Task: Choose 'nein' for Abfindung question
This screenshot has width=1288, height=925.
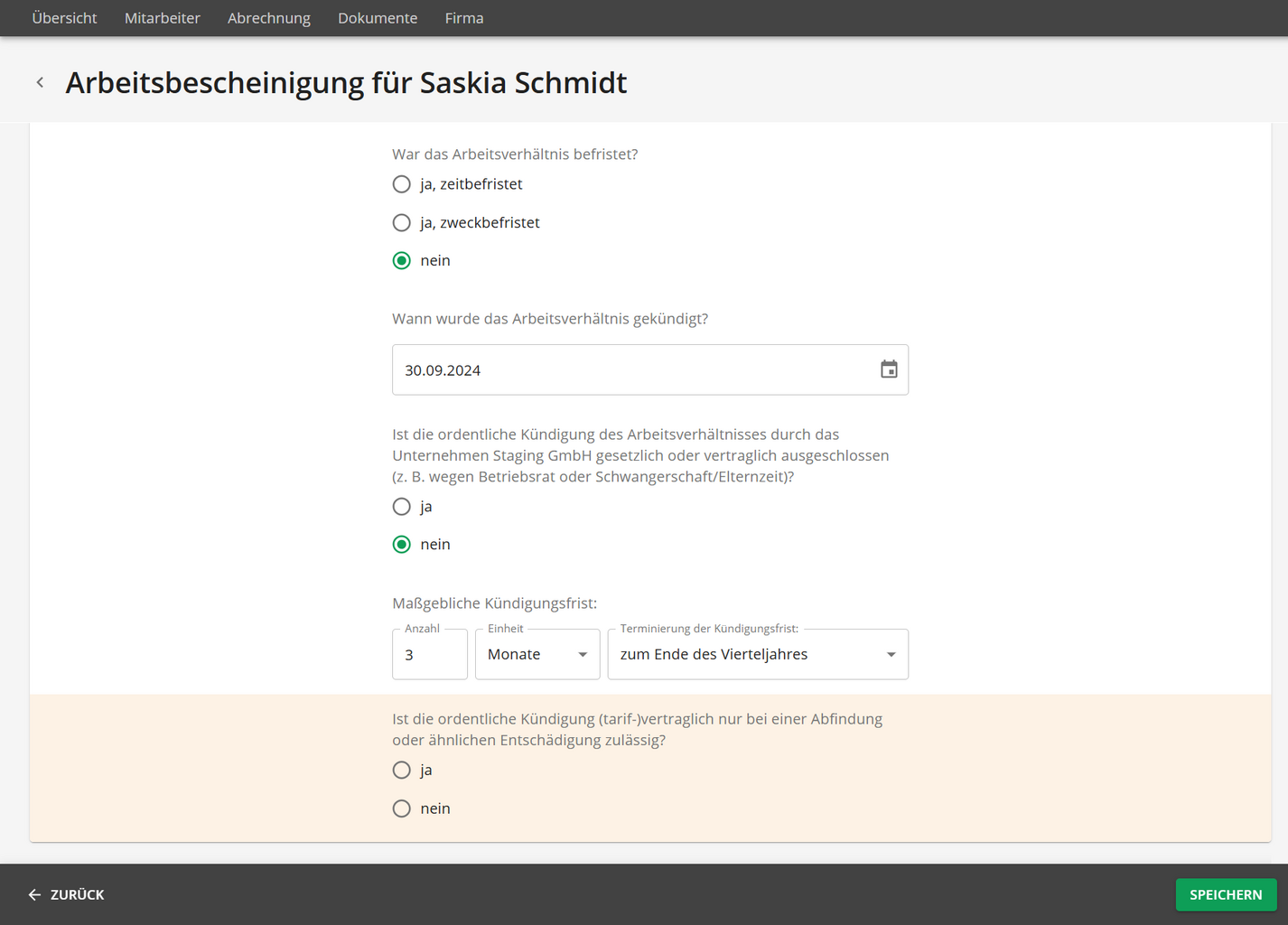Action: (402, 808)
